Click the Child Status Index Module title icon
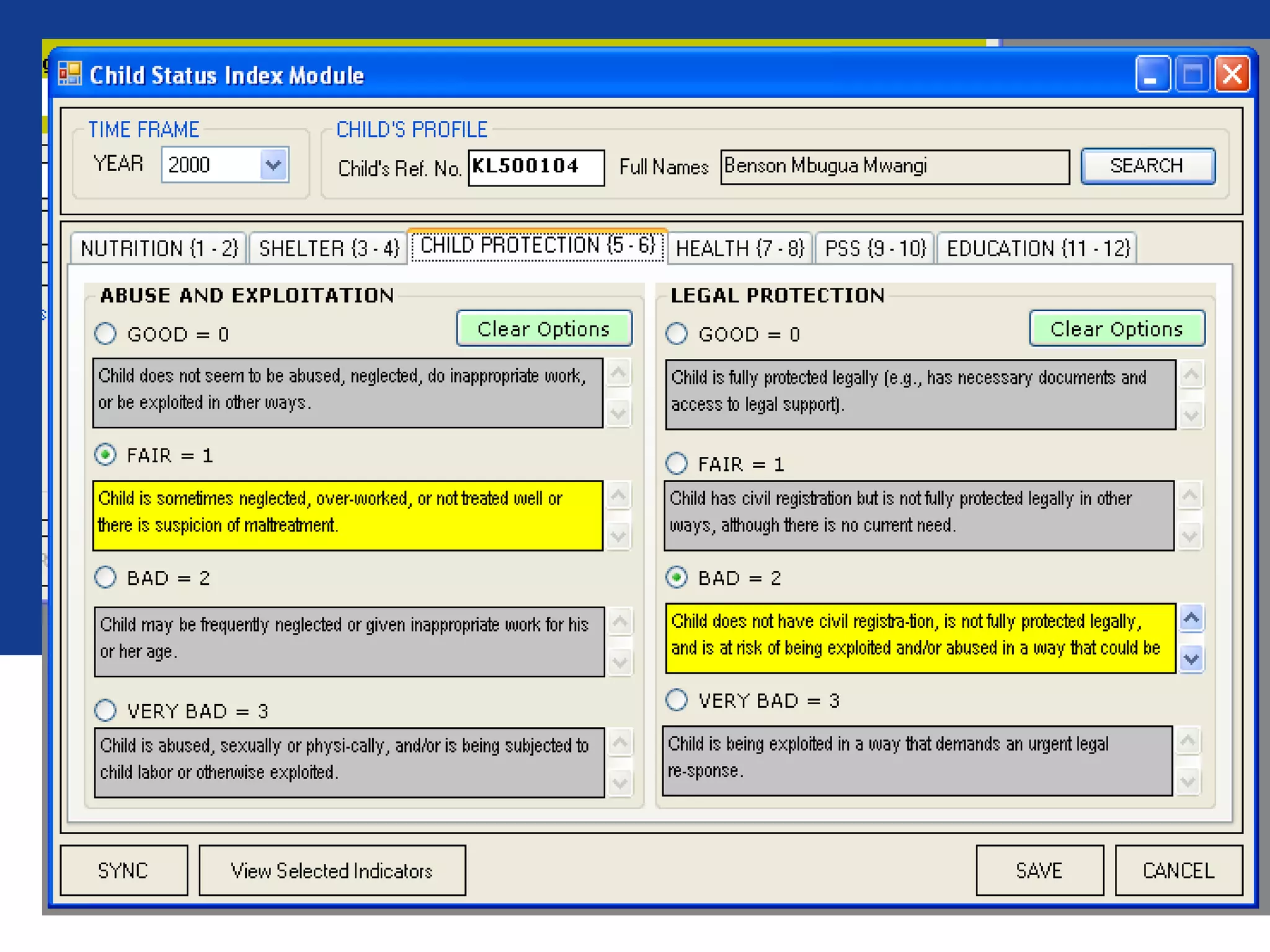 click(x=69, y=74)
